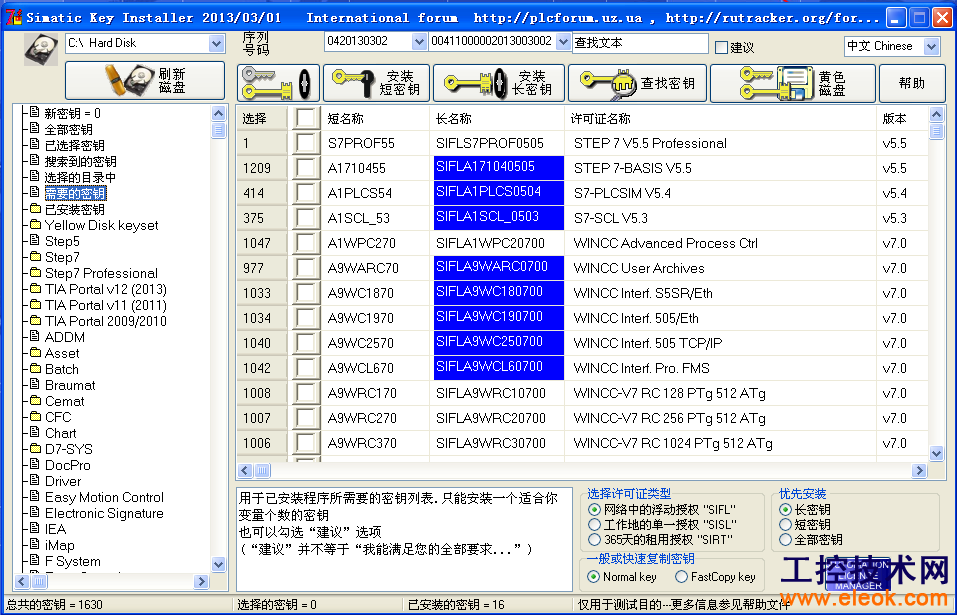Click folder icon for TIA Portal v11 (2011)
The image size is (957, 615).
click(35, 304)
